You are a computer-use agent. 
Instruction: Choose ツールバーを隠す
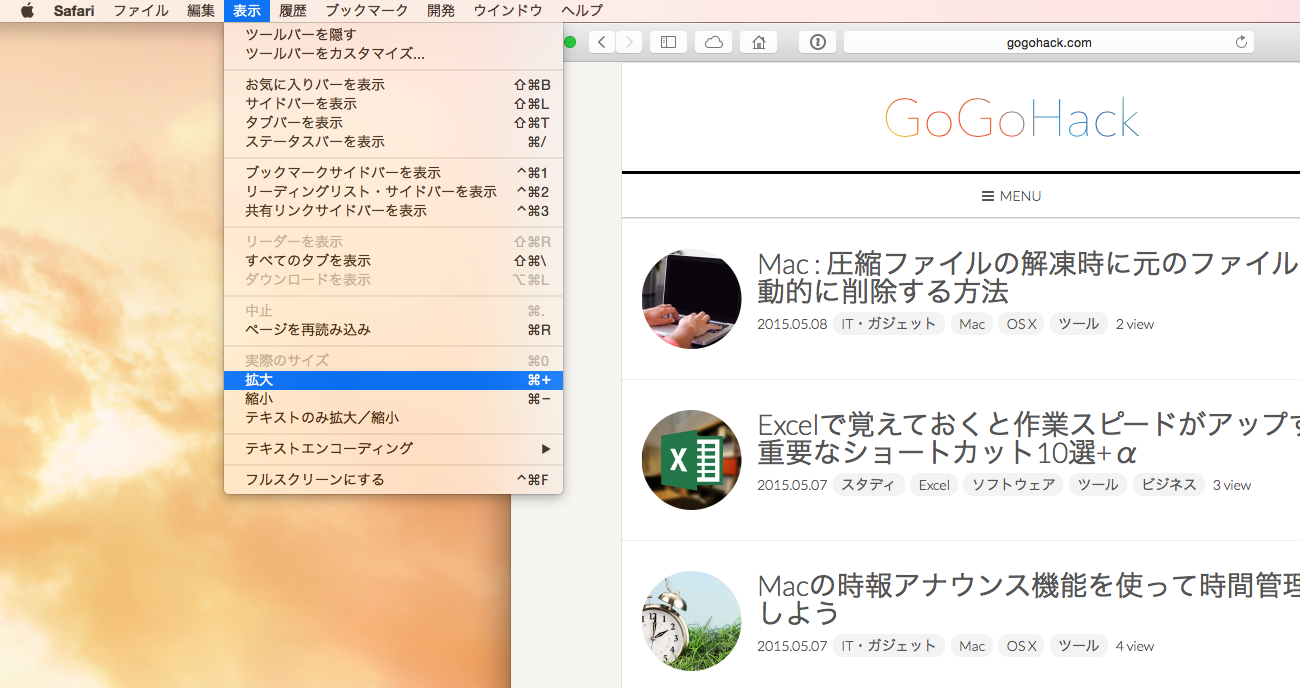pos(394,35)
